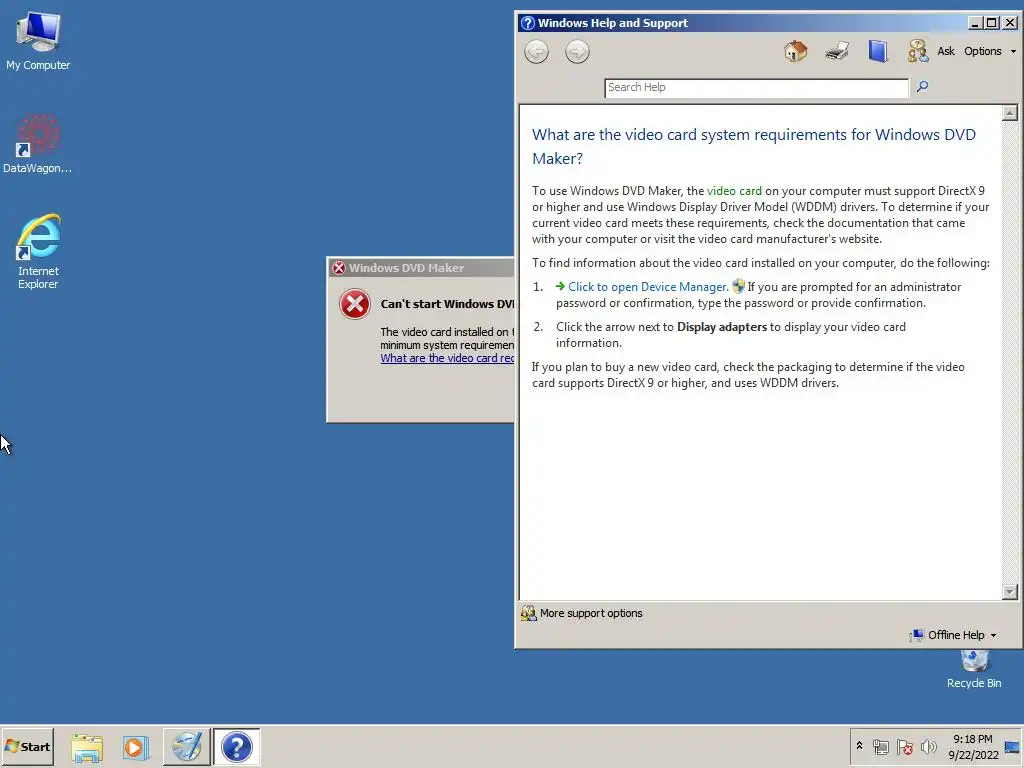Click the Help and Support title icon
This screenshot has height=768, width=1024.
point(528,23)
